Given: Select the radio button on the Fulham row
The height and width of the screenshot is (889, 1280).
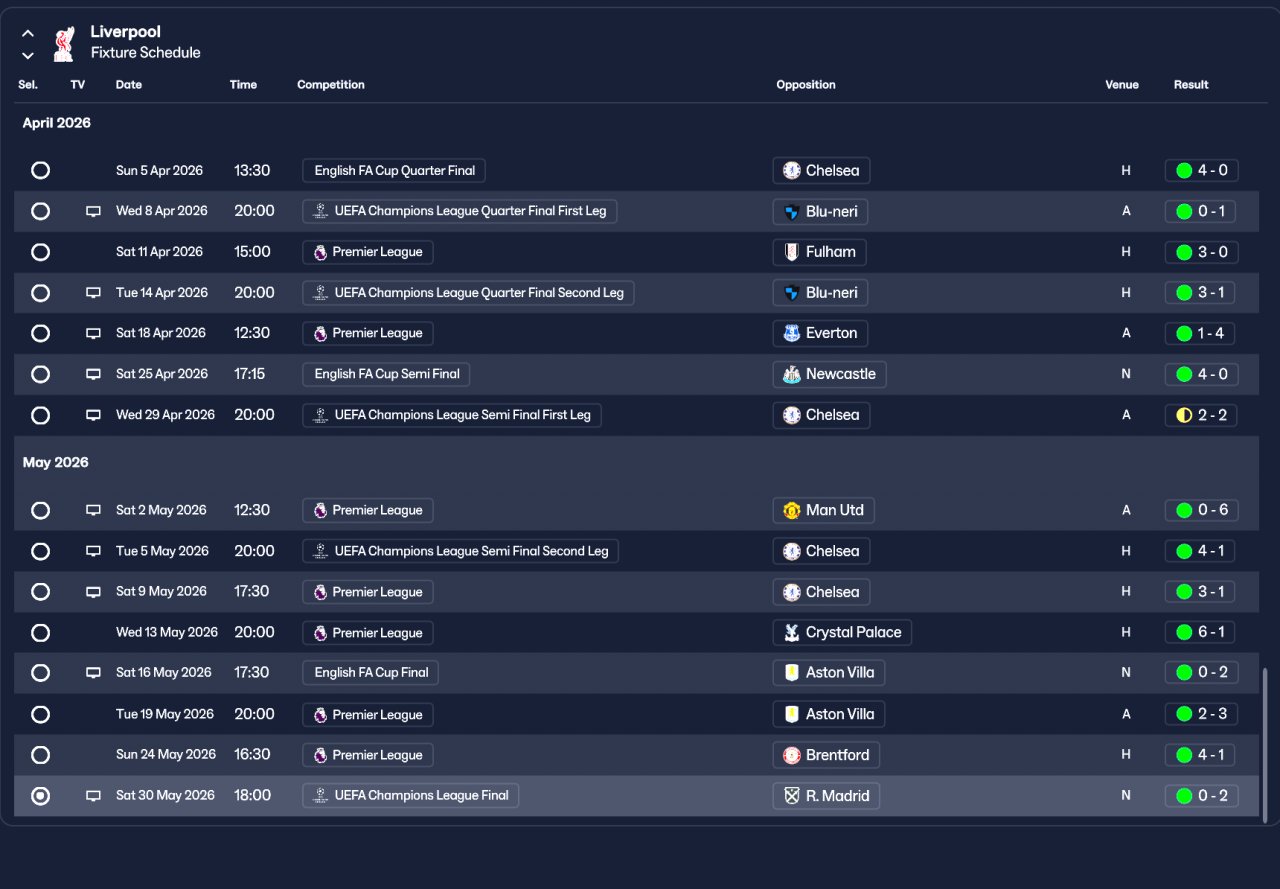Looking at the screenshot, I should (40, 252).
